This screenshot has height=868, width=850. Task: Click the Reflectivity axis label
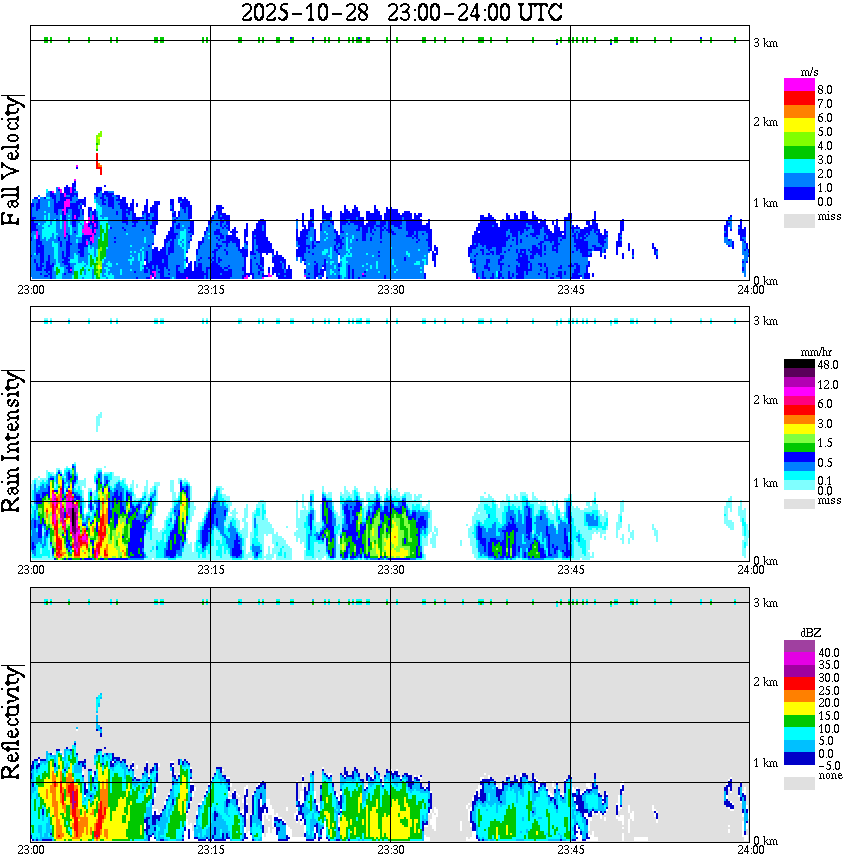coord(12,722)
